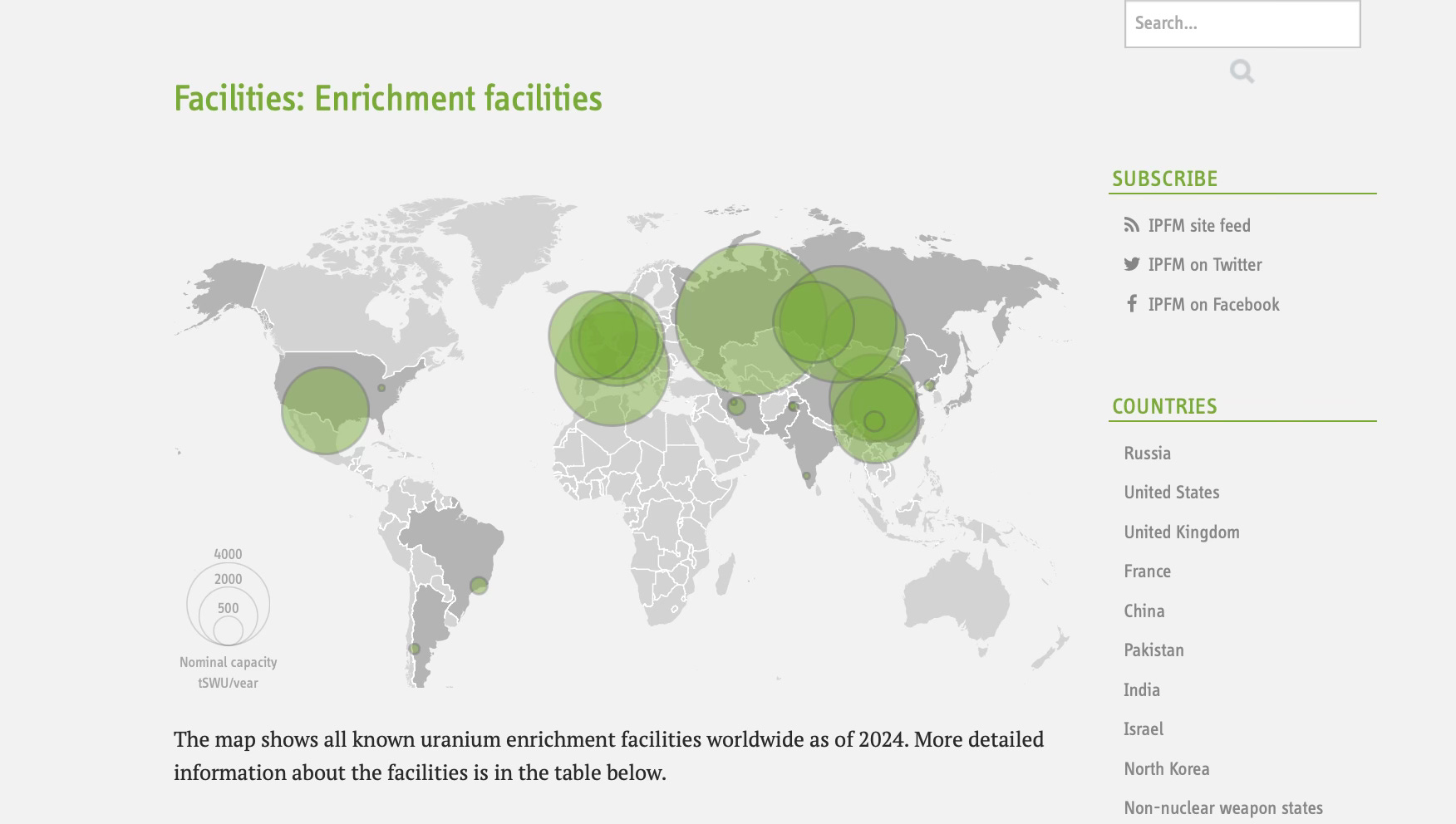This screenshot has height=824, width=1456.
Task: Click the 4000 legend label
Action: (228, 554)
